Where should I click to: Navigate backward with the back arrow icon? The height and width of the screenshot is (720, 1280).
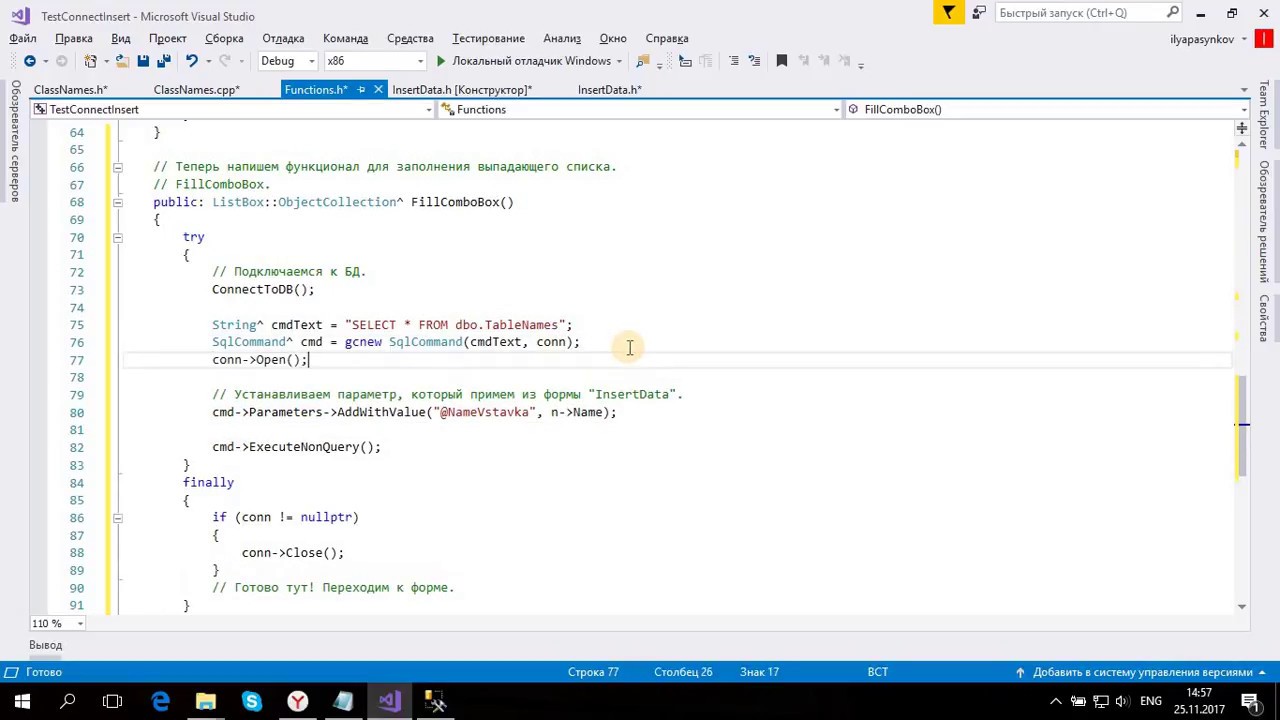point(29,61)
